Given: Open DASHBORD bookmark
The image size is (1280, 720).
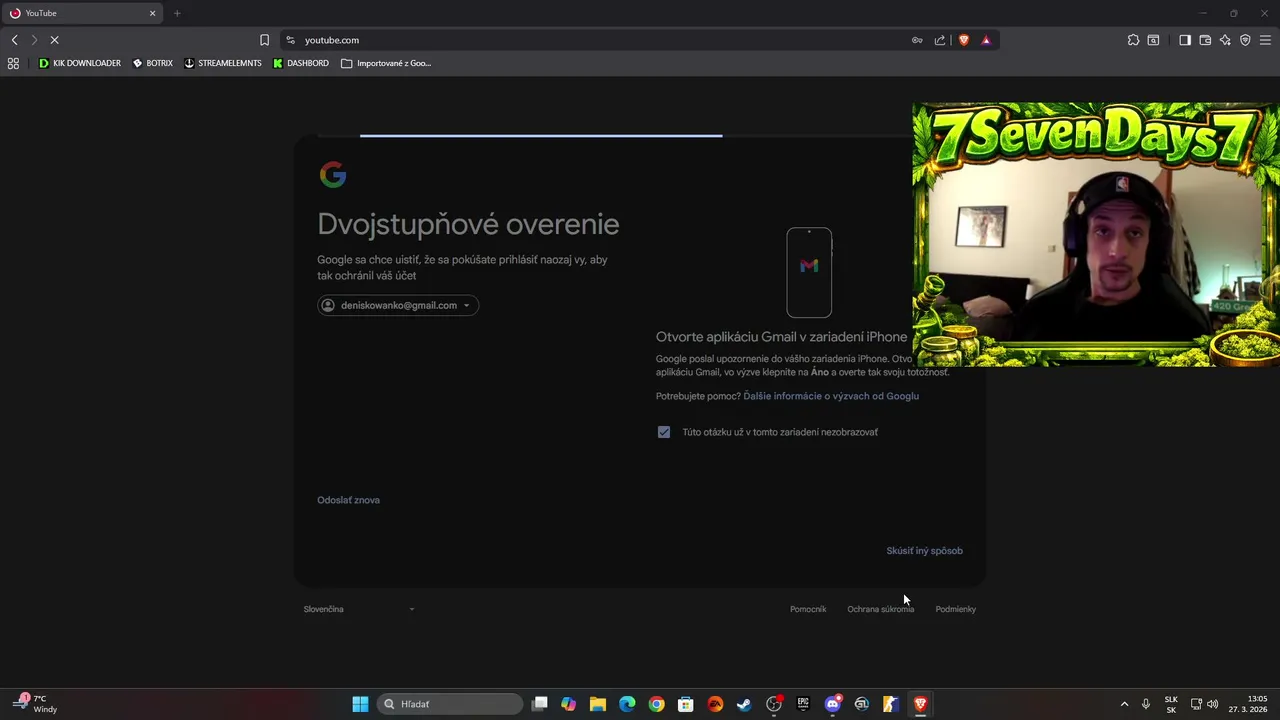Looking at the screenshot, I should coord(300,63).
